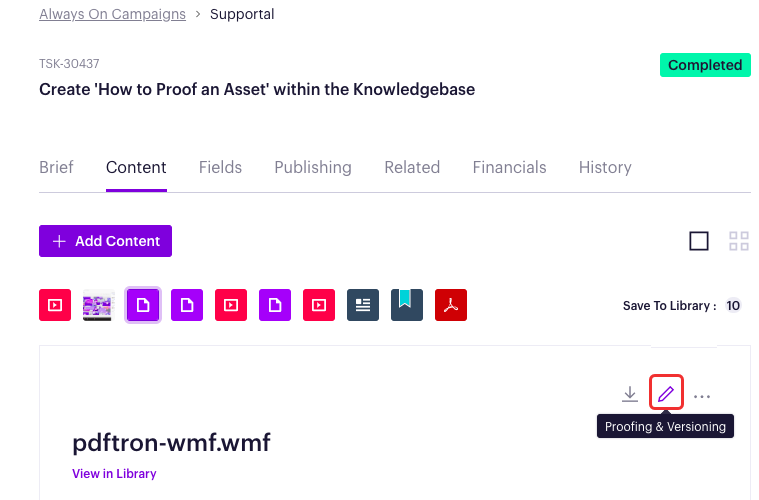Open the screenshot image thumbnail
Screen dimensions: 759x500
click(x=99, y=305)
